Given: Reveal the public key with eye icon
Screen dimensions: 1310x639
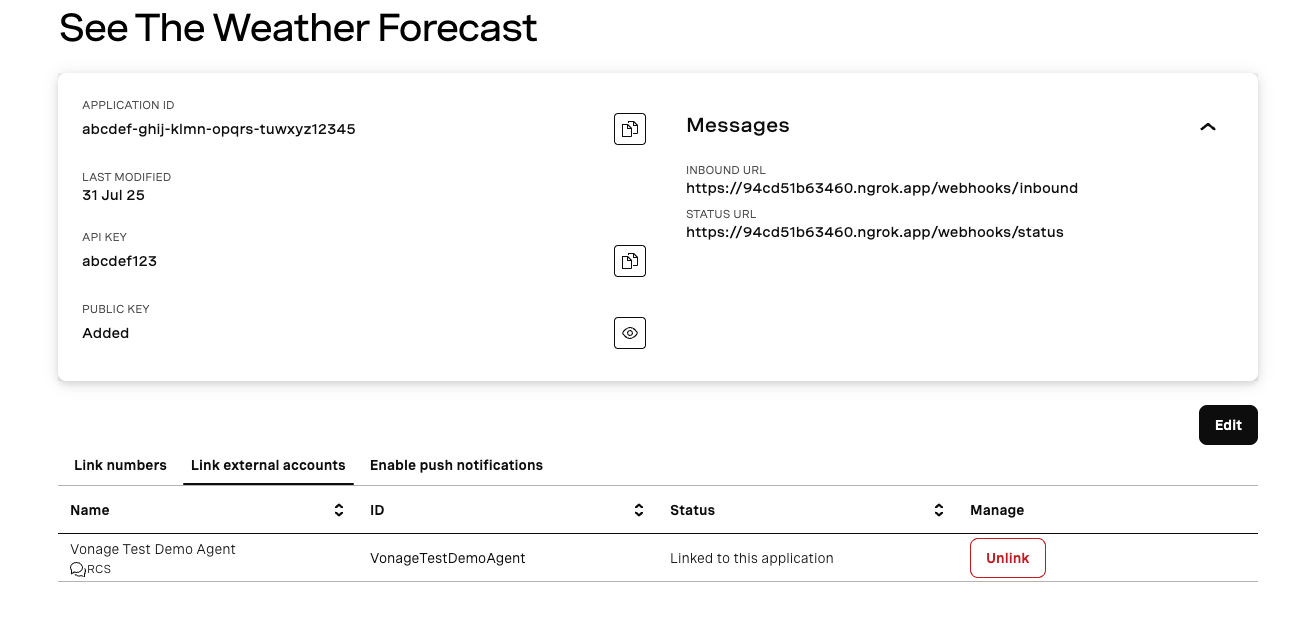Looking at the screenshot, I should [x=629, y=333].
